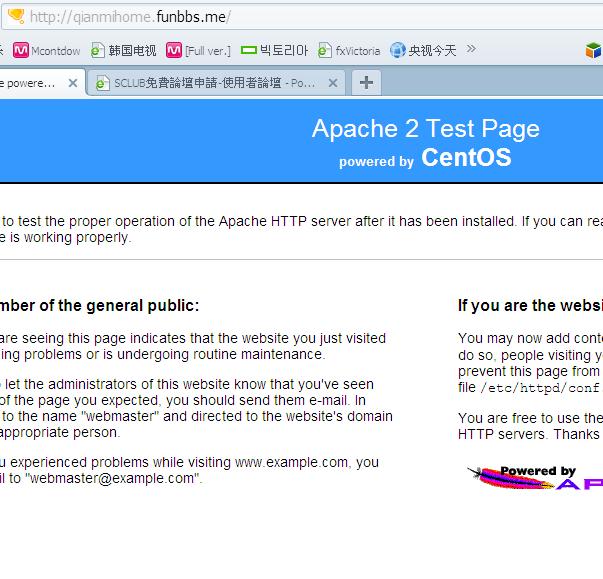Open the 央视今天 bookmark

click(423, 50)
